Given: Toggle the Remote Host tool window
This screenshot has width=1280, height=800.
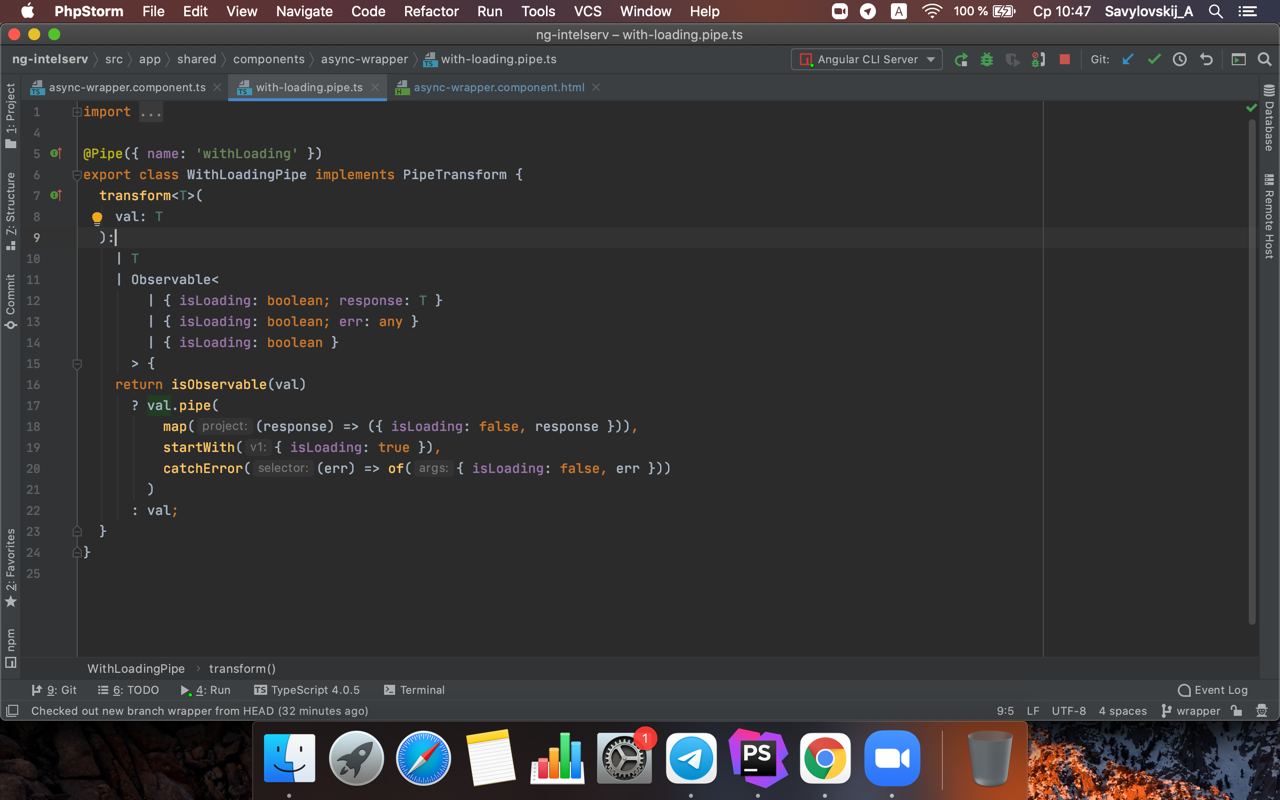Looking at the screenshot, I should (1269, 216).
